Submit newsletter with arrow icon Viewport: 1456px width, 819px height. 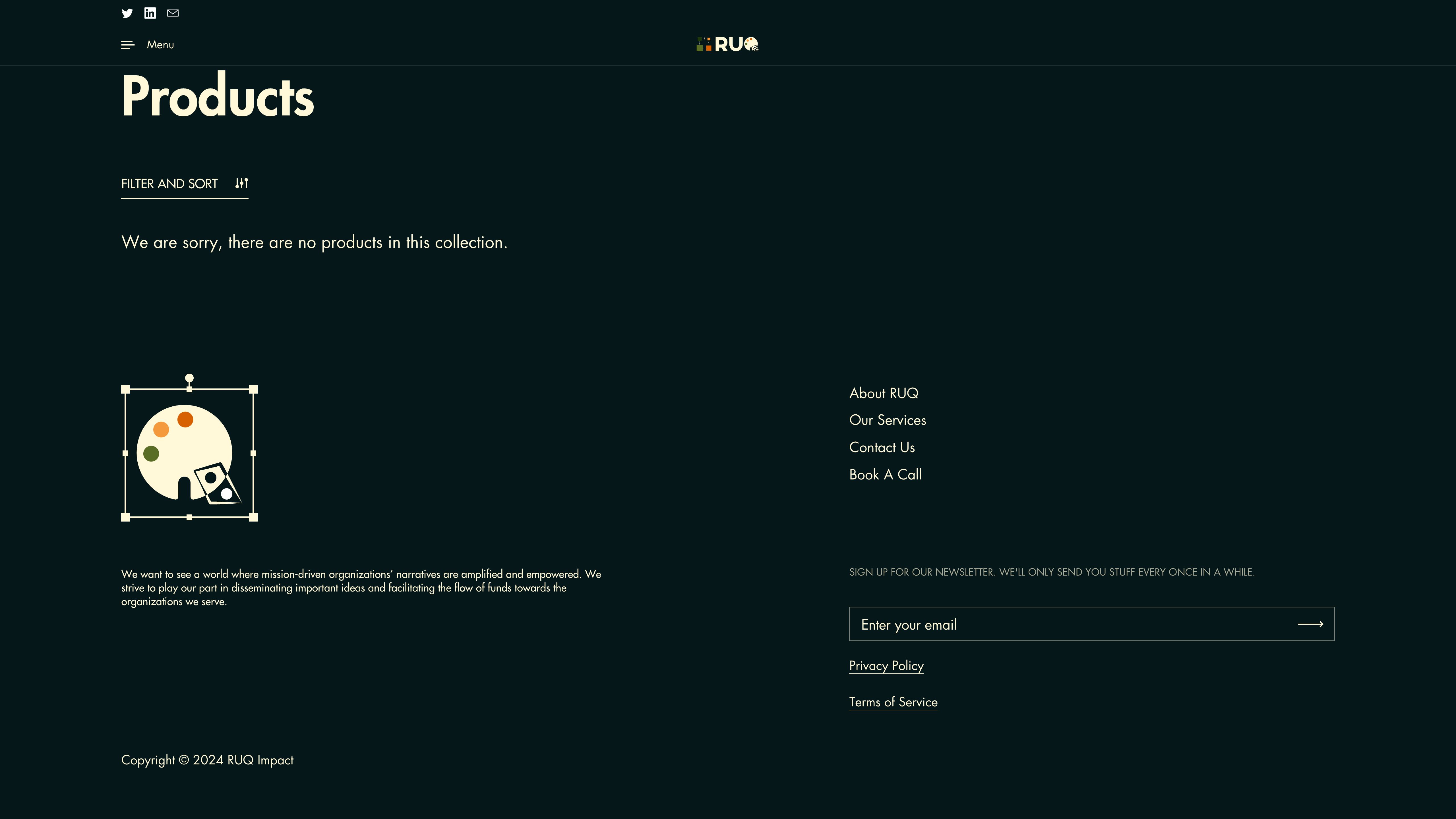pos(1310,624)
